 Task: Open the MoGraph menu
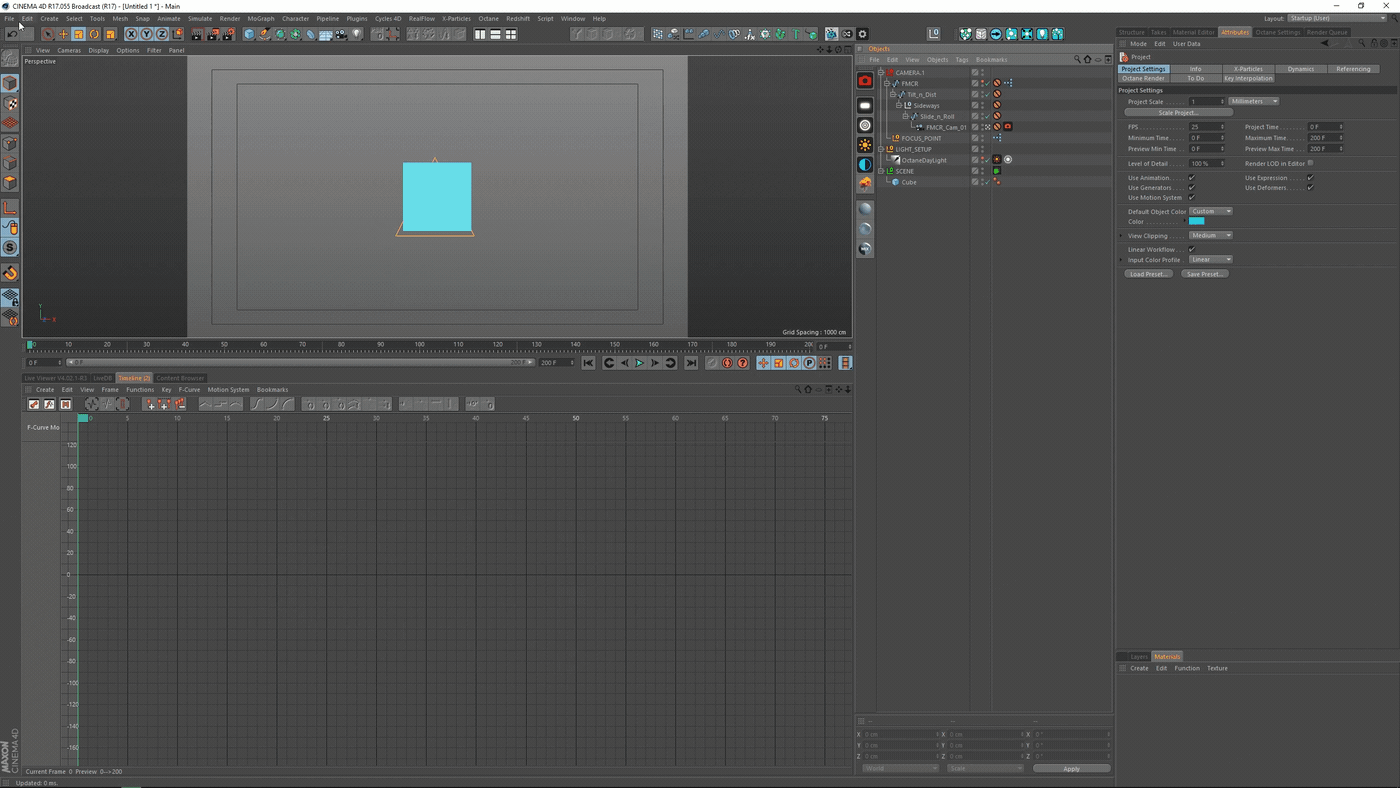click(x=260, y=18)
